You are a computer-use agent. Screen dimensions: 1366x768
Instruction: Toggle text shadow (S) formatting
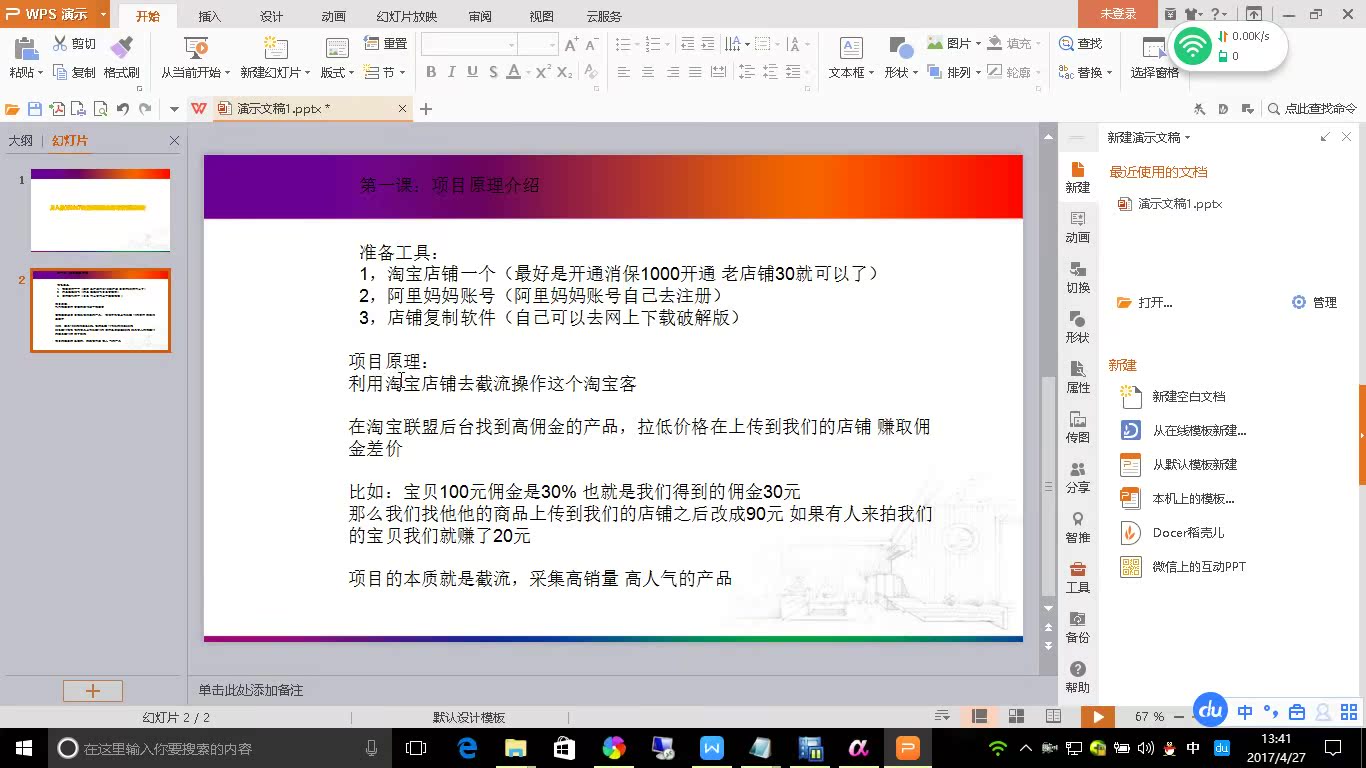click(x=492, y=72)
